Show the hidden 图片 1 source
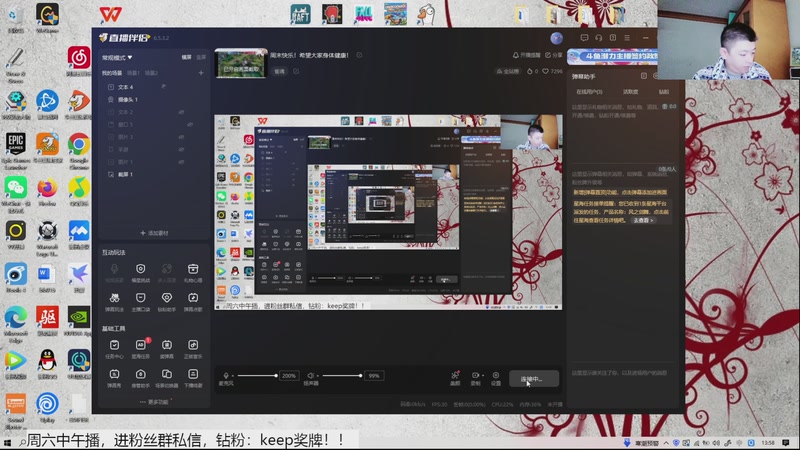 click(181, 162)
